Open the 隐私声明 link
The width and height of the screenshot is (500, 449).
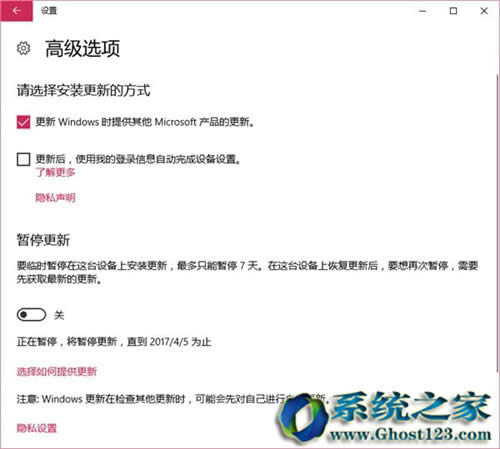[55, 198]
